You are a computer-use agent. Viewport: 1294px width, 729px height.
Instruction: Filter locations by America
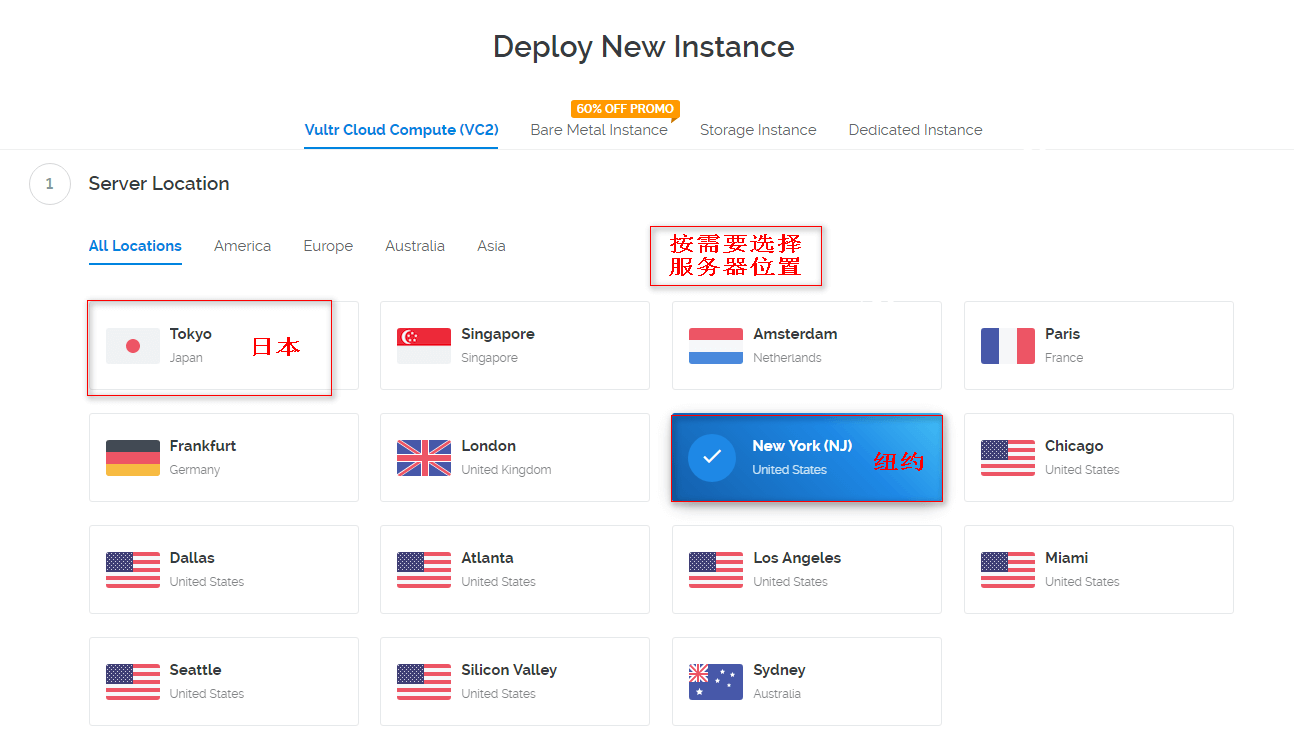click(x=242, y=246)
